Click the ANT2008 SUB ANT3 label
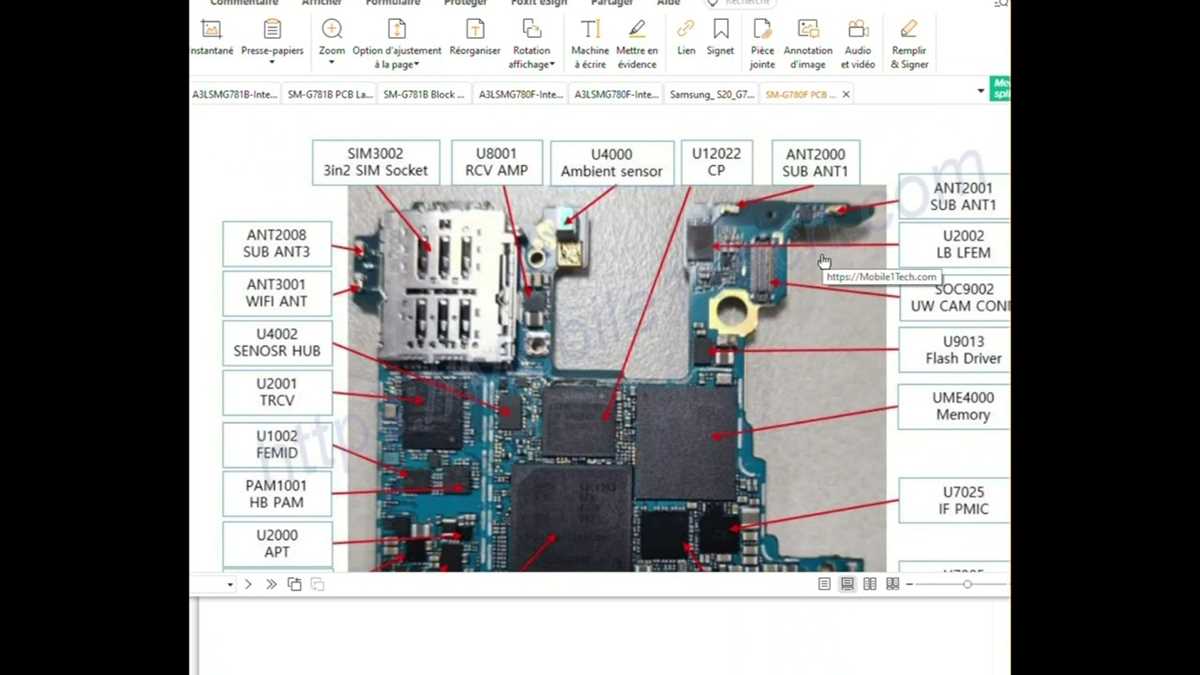Image resolution: width=1200 pixels, height=675 pixels. coord(277,244)
